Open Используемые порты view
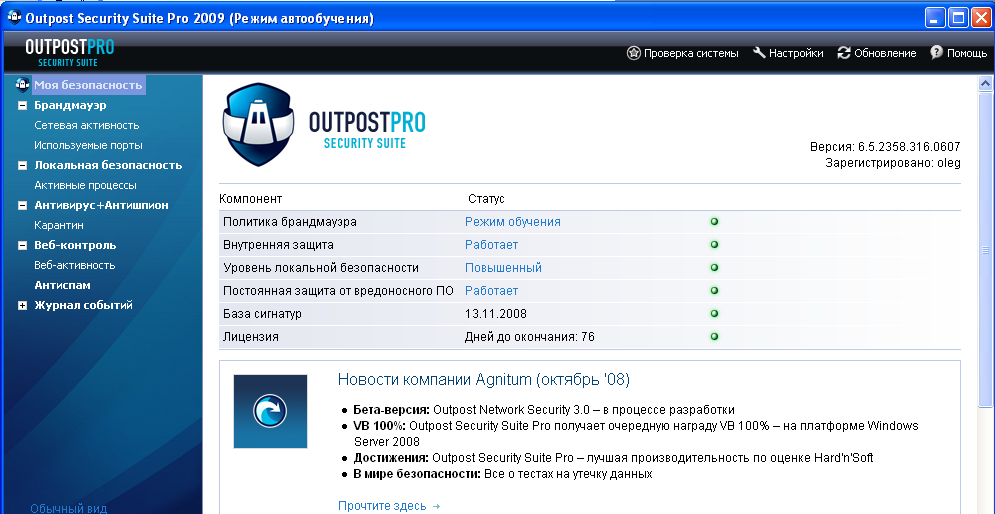The image size is (995, 514). point(88,145)
